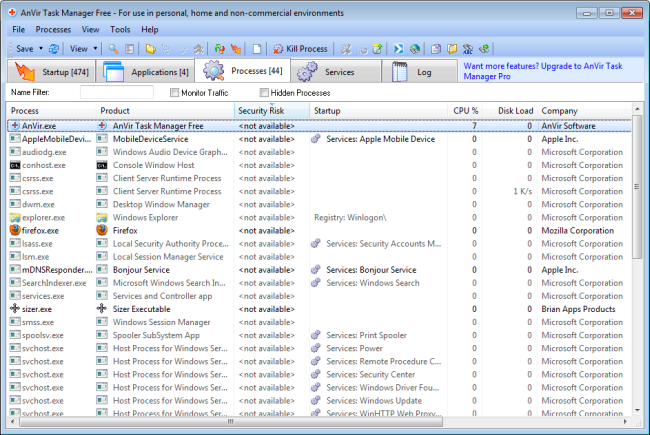Open the File menu
650x435 pixels.
coord(19,29)
